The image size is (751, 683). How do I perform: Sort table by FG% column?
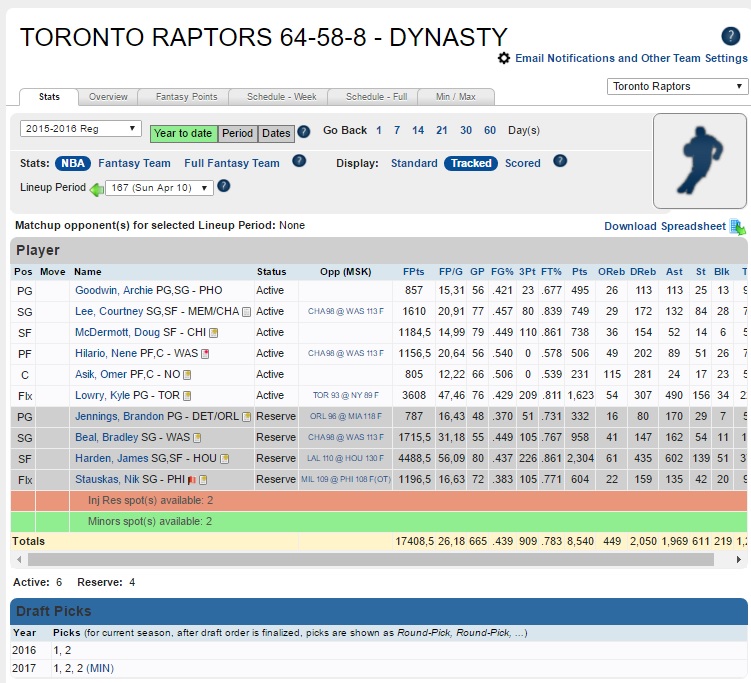point(502,272)
